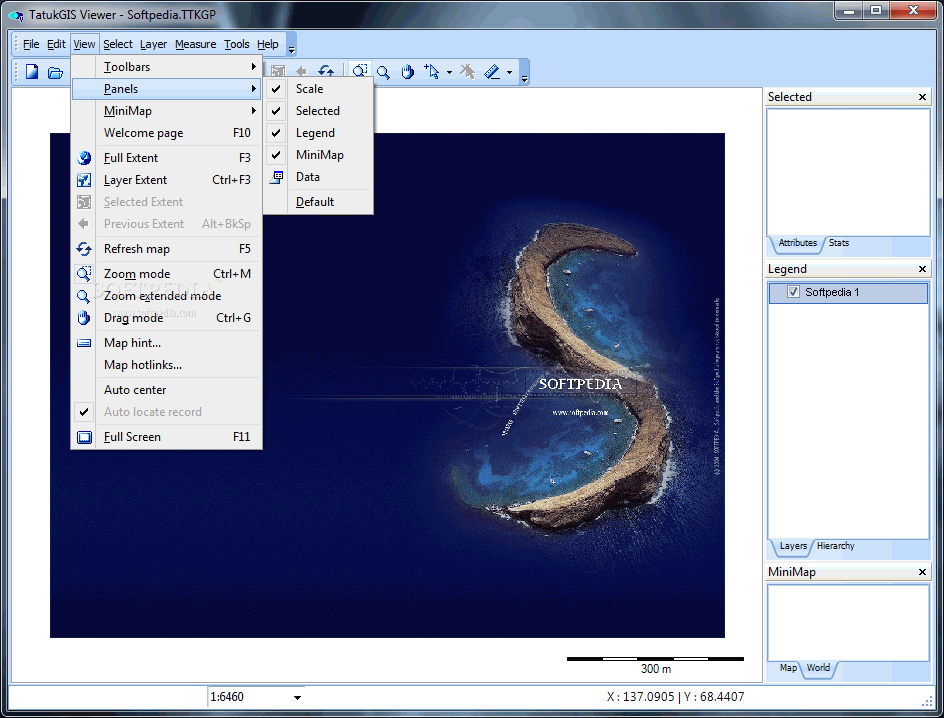
Task: Open the select tool dropdown arrow
Action: 449,73
